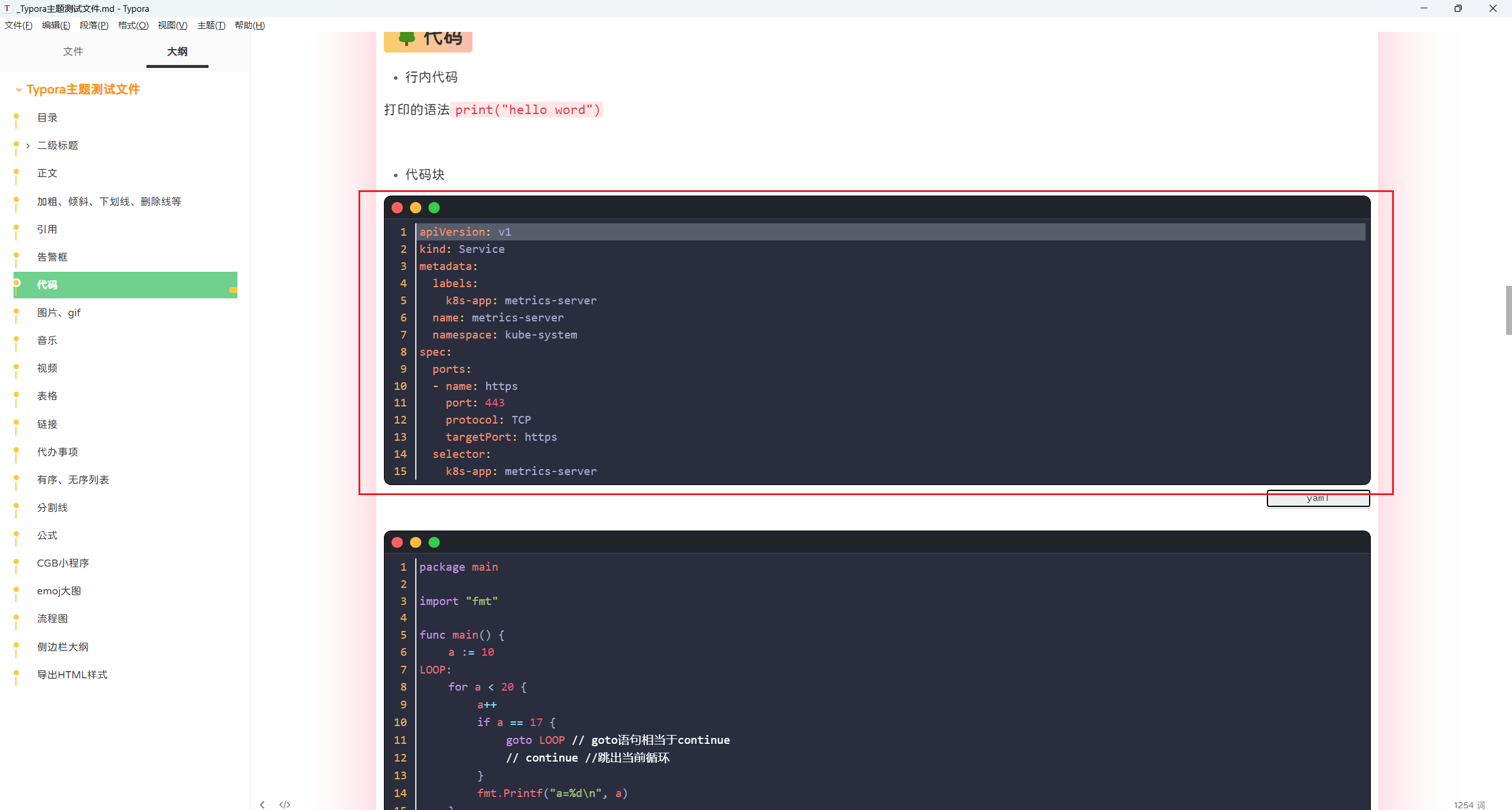Select the highlighted 代码 outline item

[125, 285]
